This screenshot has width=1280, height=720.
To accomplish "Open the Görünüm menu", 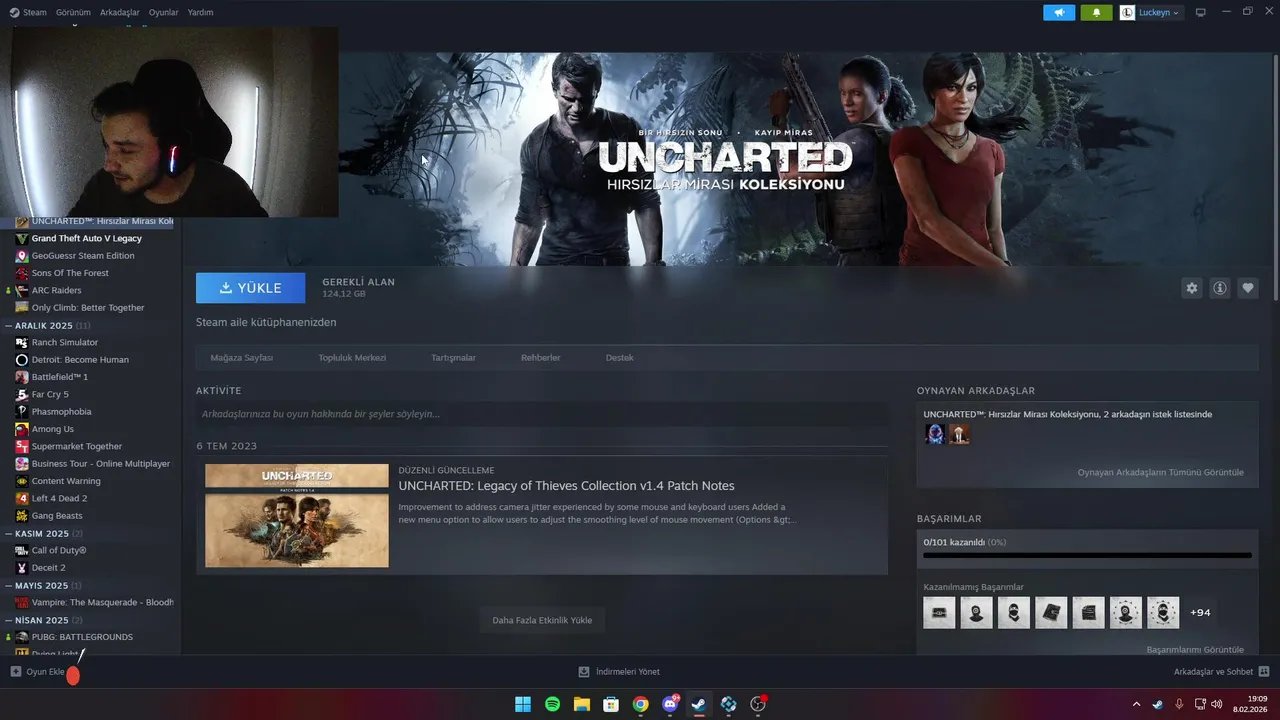I will [73, 12].
